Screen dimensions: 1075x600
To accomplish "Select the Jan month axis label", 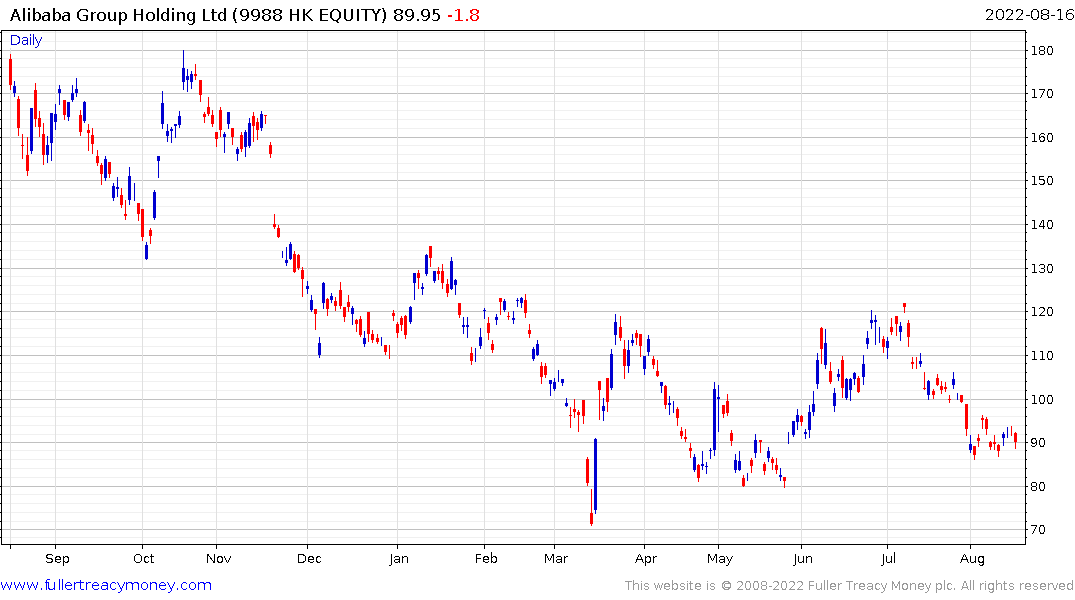I will click(x=399, y=559).
